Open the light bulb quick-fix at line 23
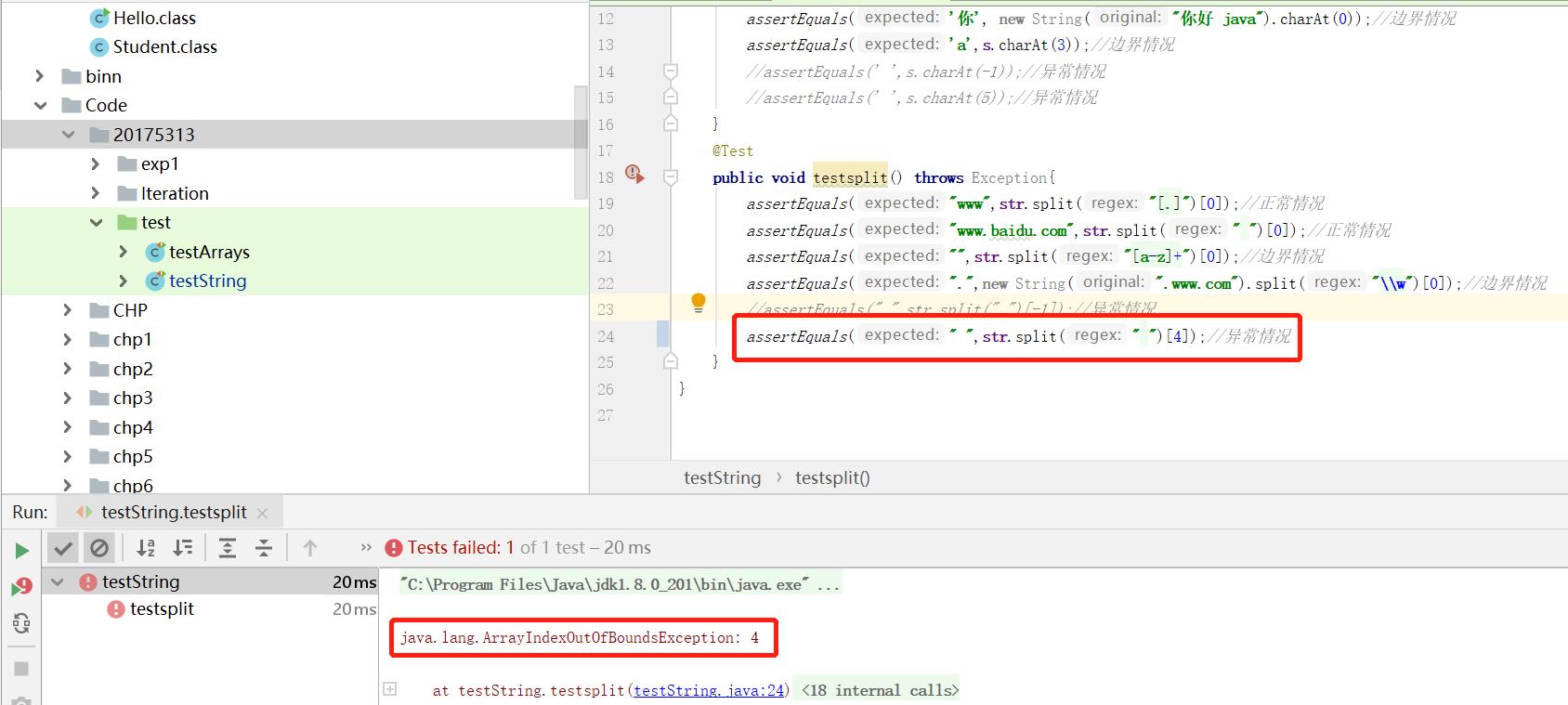Viewport: 1568px width, 705px height. tap(699, 302)
